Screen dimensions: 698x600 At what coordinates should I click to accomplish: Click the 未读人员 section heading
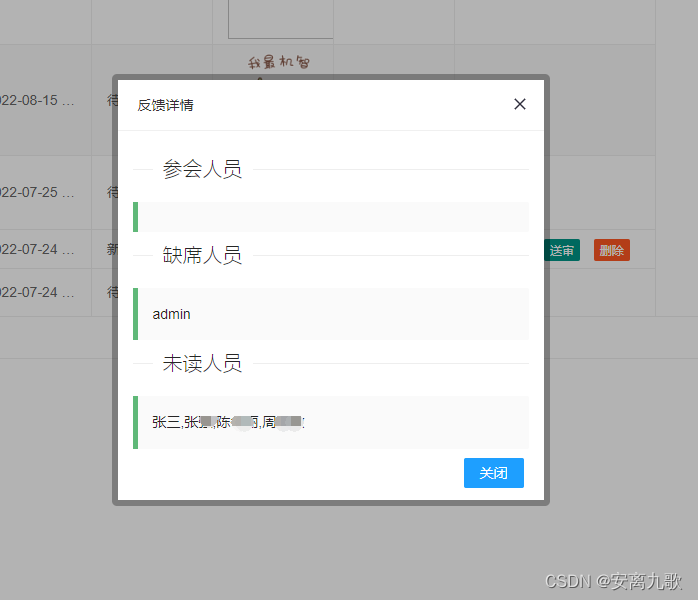click(202, 363)
